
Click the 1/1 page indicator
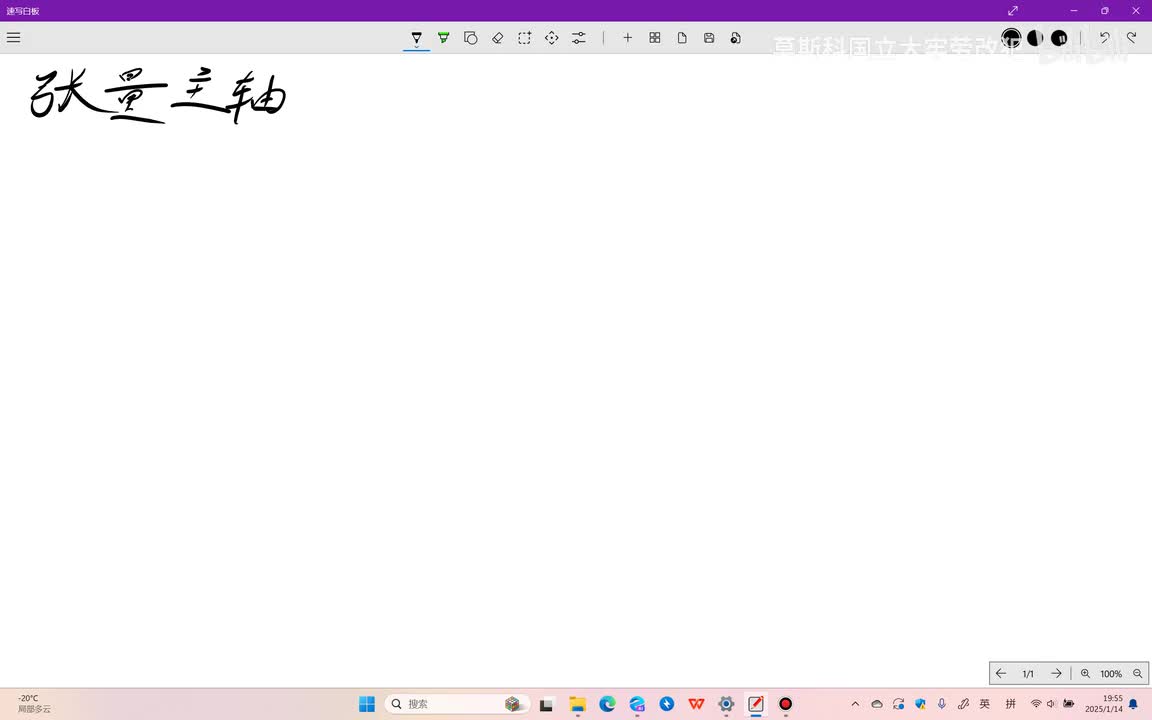[x=1028, y=674]
